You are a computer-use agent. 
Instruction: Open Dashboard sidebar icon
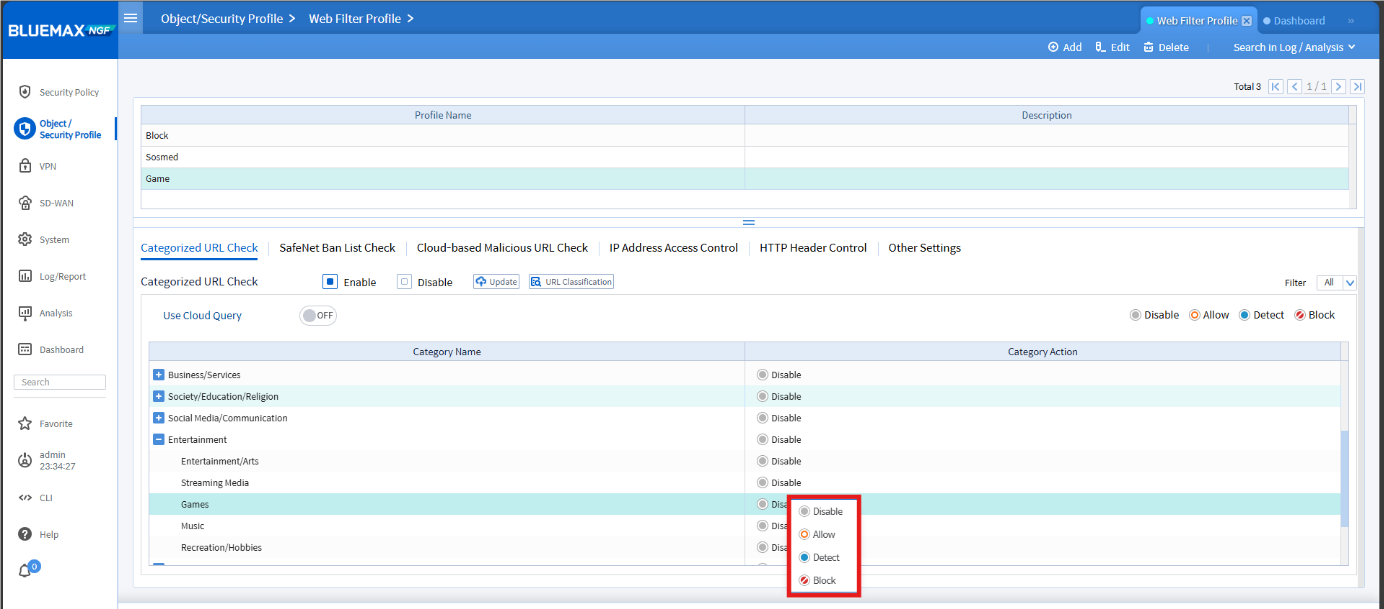(26, 350)
